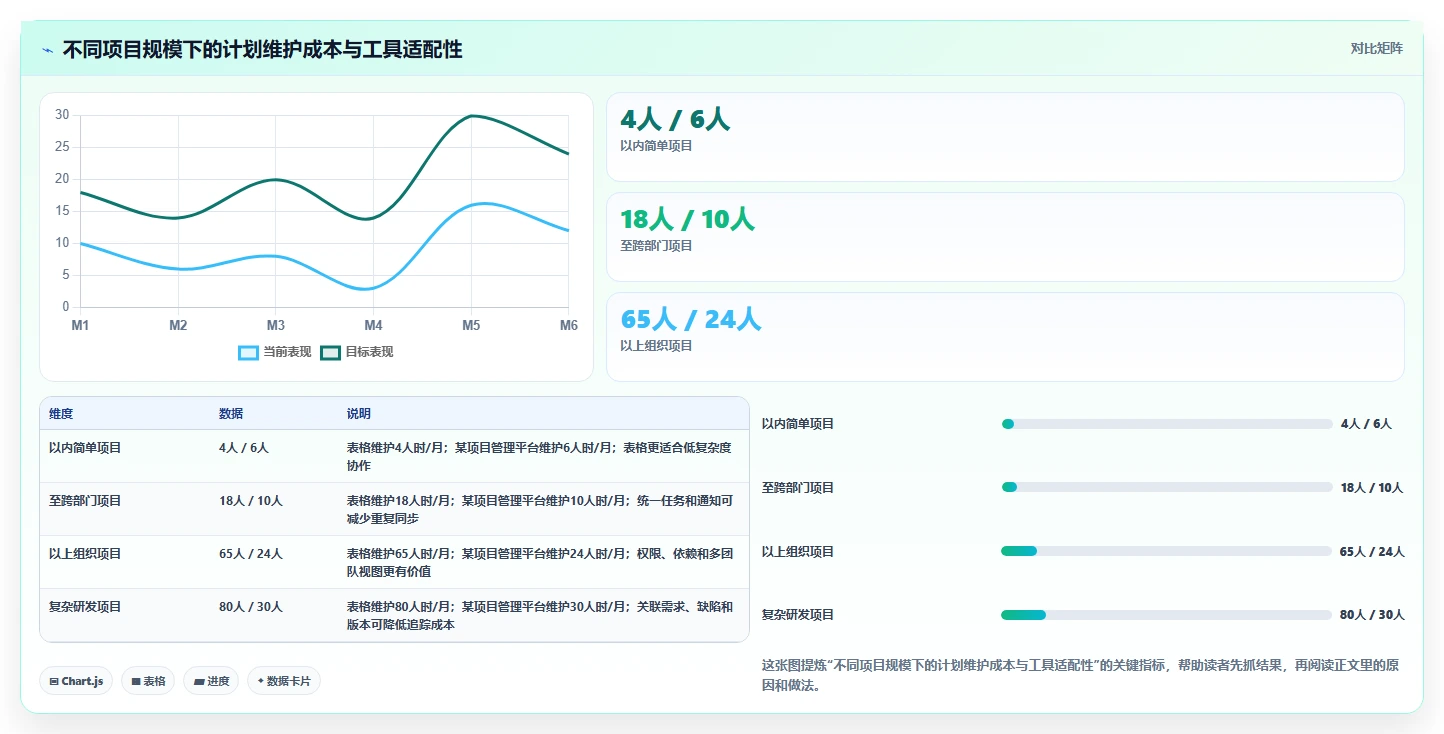Image resolution: width=1444 pixels, height=734 pixels.
Task: Toggle the 当前表现 legend item
Action: click(275, 352)
